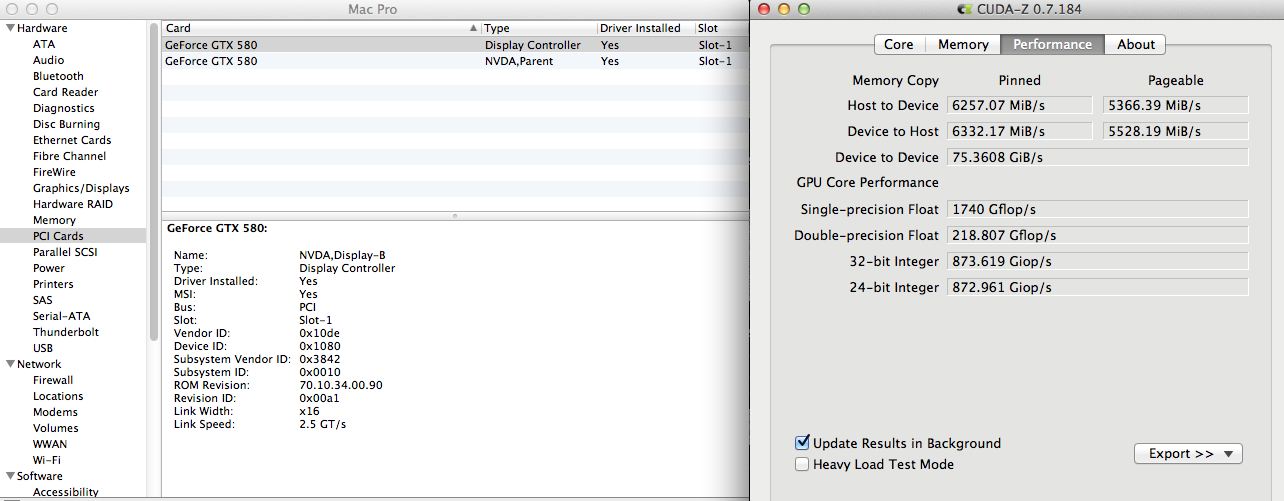The image size is (1284, 501).
Task: Select the highlighted PCI Cards item
Action: [x=73, y=236]
